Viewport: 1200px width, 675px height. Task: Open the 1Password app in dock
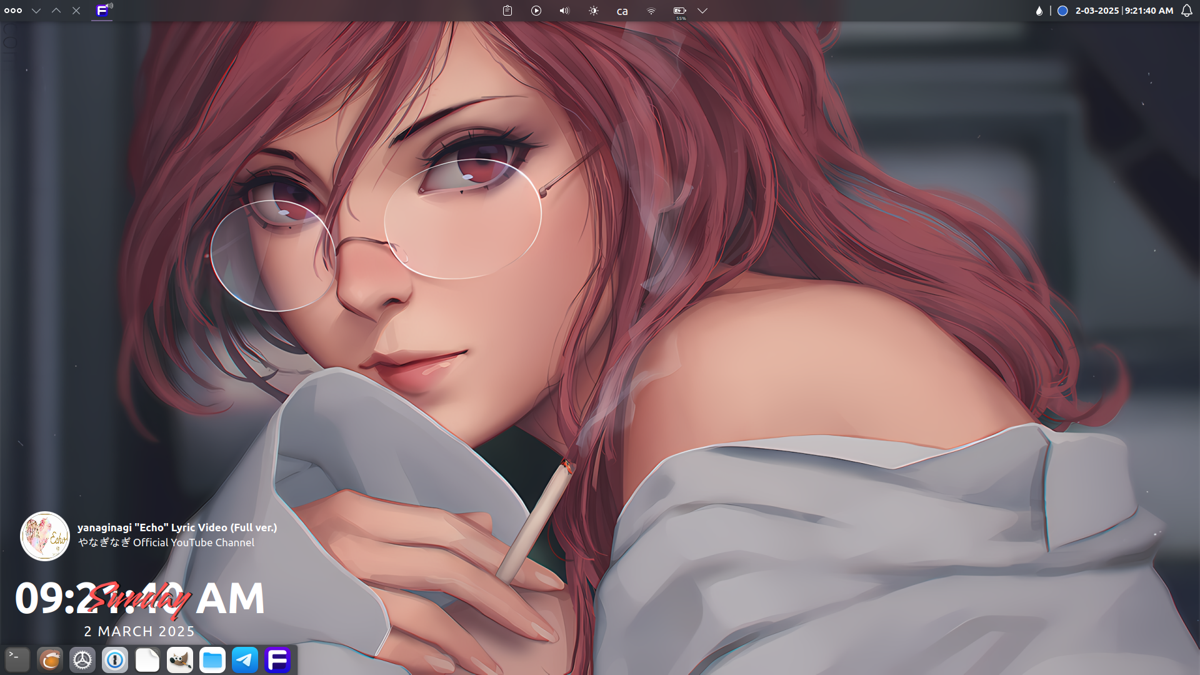pyautogui.click(x=115, y=659)
